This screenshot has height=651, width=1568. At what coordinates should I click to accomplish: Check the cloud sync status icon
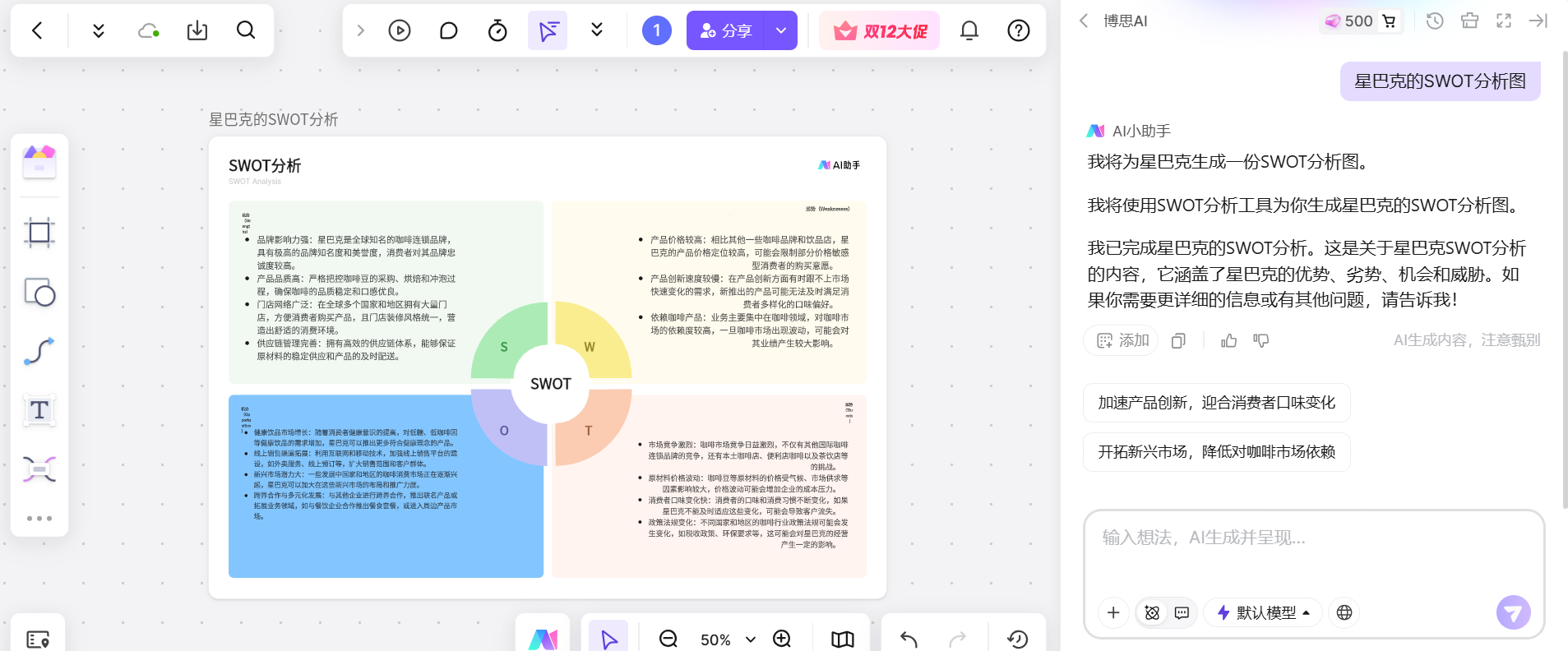[x=148, y=30]
